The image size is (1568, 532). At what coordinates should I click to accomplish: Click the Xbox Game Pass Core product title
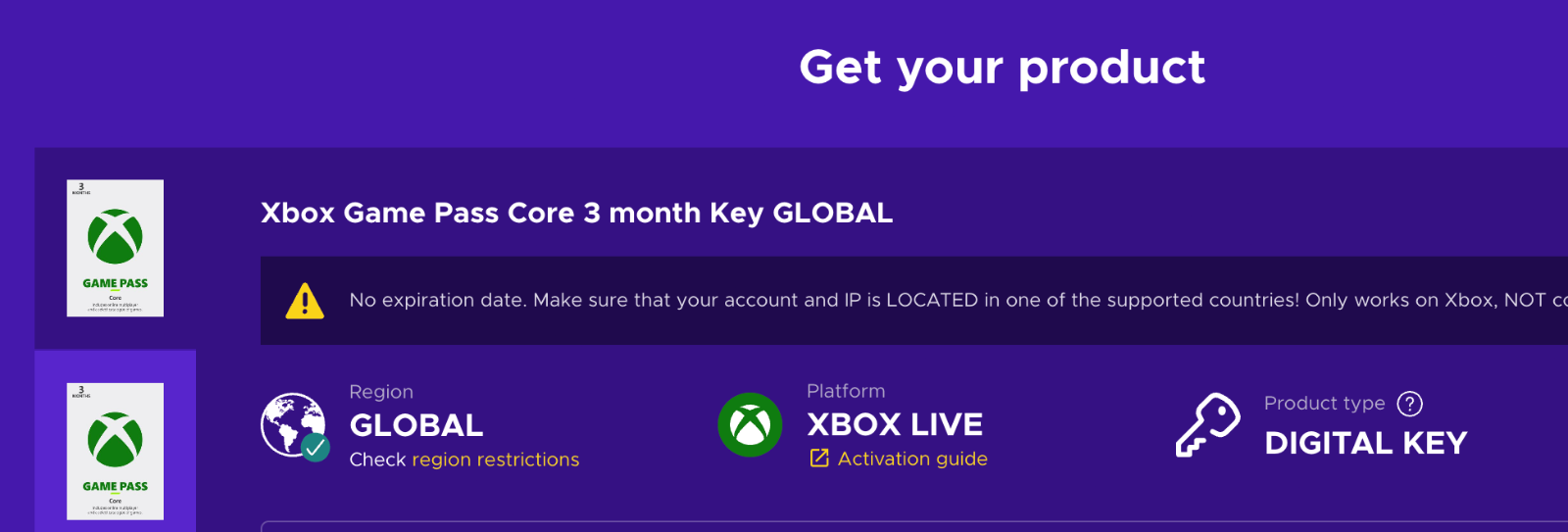tap(576, 213)
